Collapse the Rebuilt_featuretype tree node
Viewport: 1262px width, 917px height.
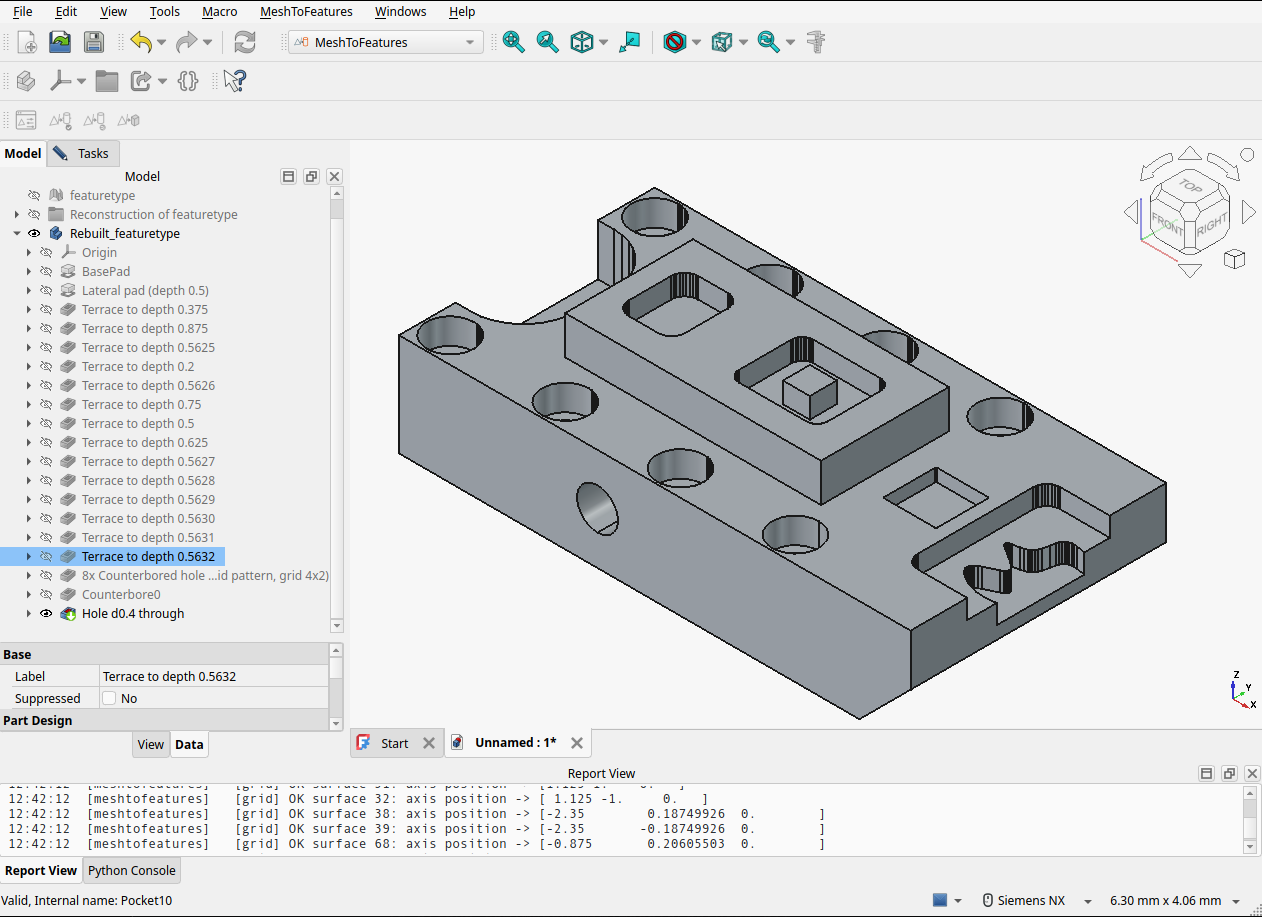(17, 233)
